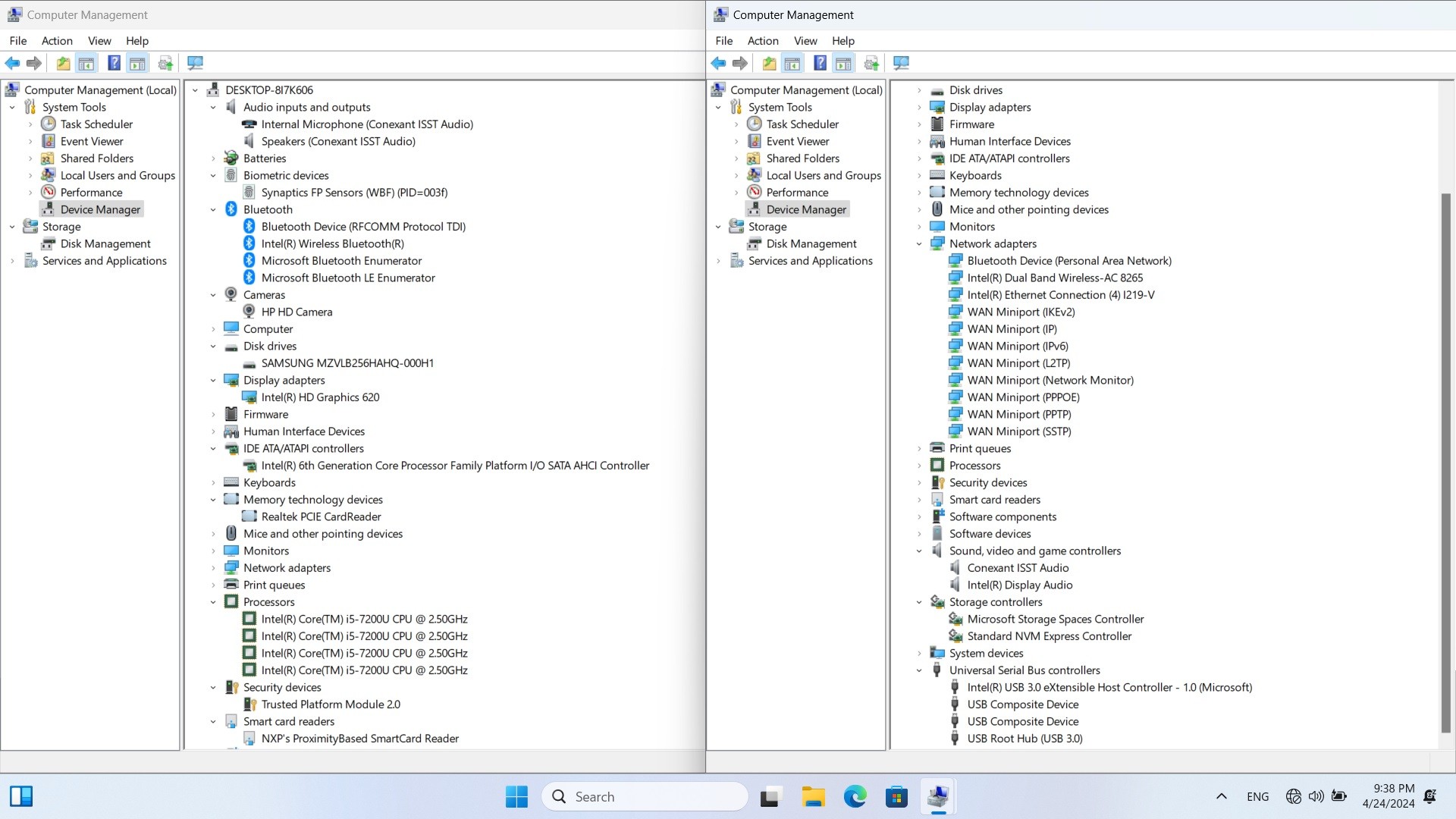Image resolution: width=1456 pixels, height=819 pixels.
Task: Select DESKTOP-8I7K606 root node
Action: pos(268,90)
